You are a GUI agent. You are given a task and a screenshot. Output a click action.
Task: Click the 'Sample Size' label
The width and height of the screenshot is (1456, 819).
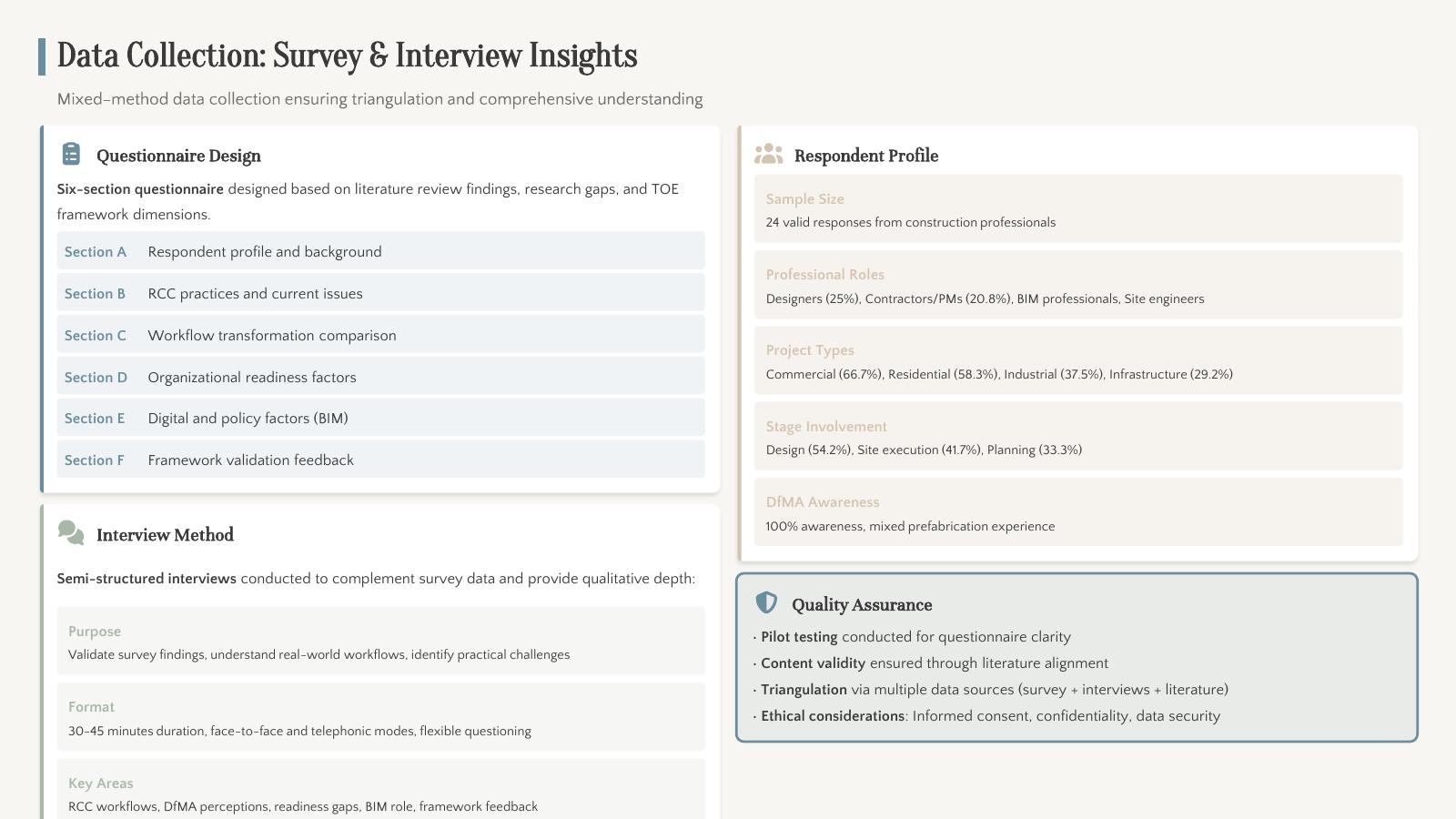coord(805,199)
